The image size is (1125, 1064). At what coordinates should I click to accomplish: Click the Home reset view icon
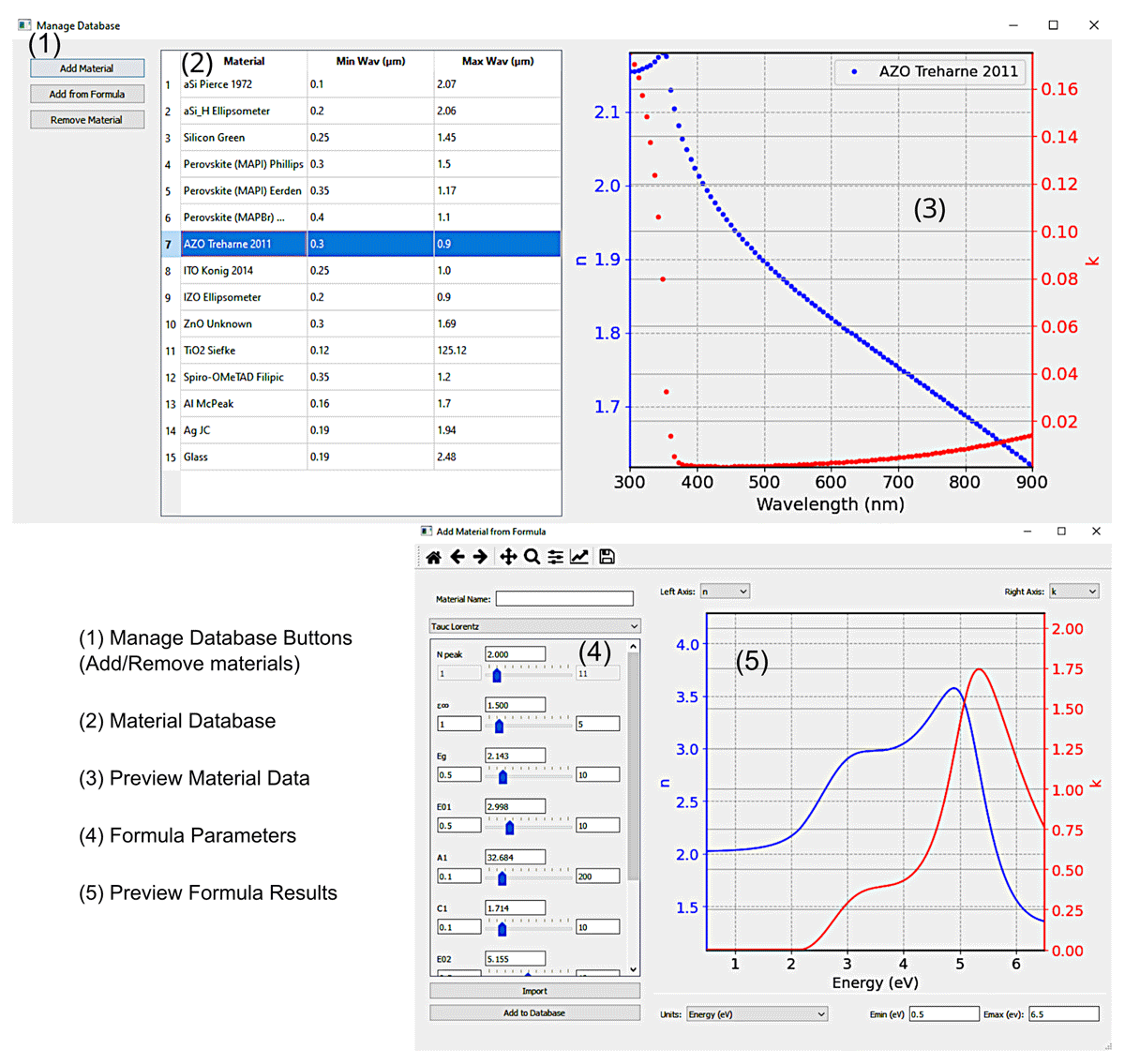tap(433, 557)
